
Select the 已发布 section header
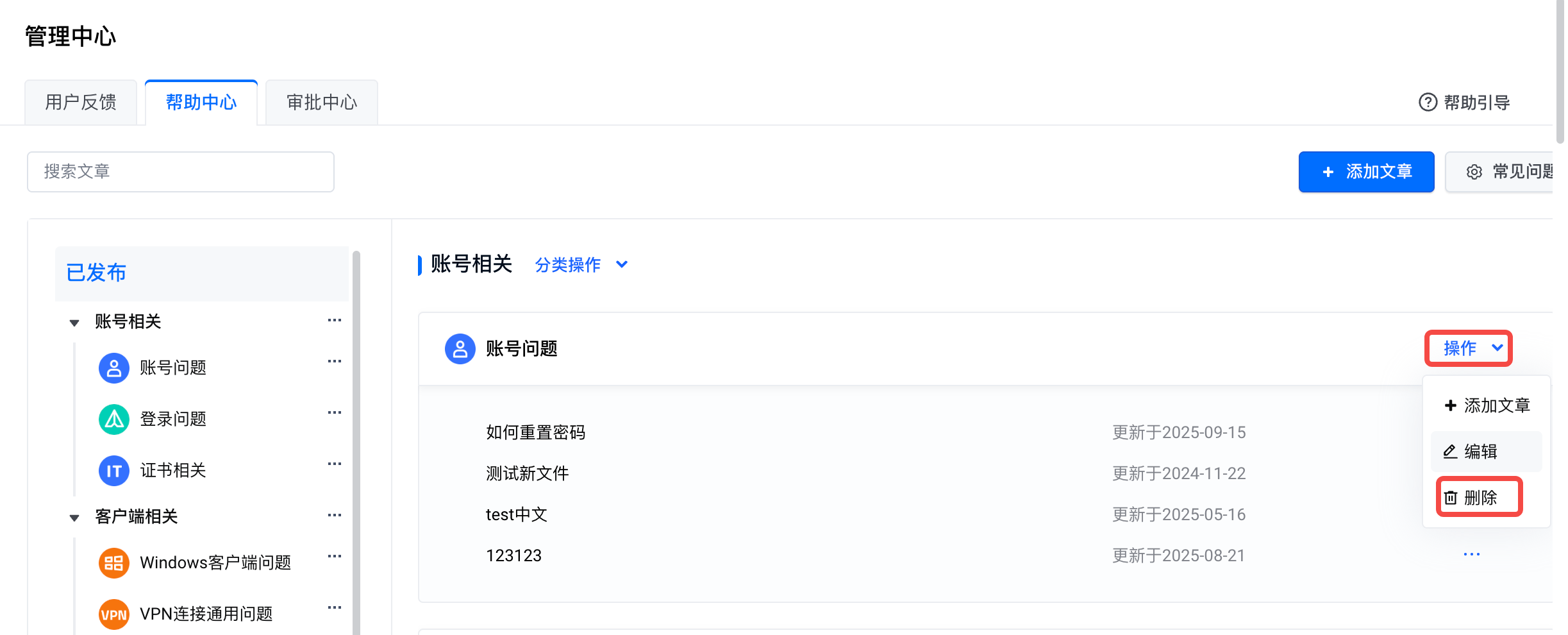(x=202, y=273)
